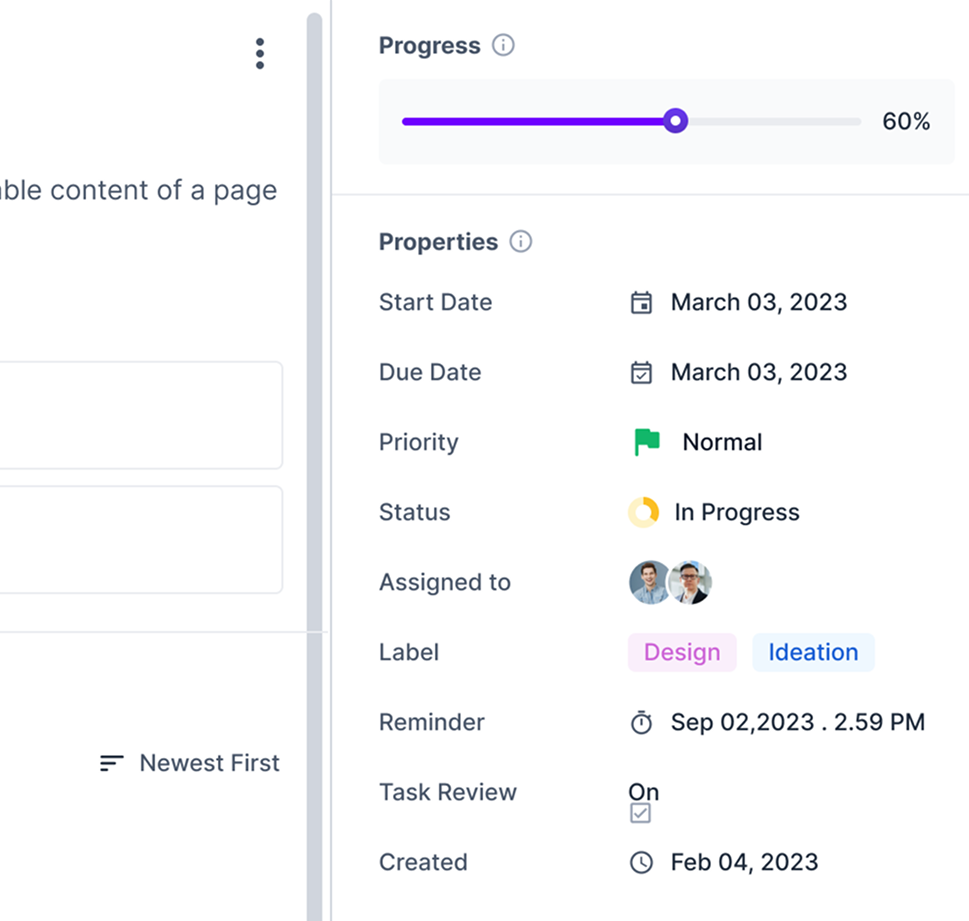
Task: Click the progress slider handle at 60%
Action: tap(675, 121)
